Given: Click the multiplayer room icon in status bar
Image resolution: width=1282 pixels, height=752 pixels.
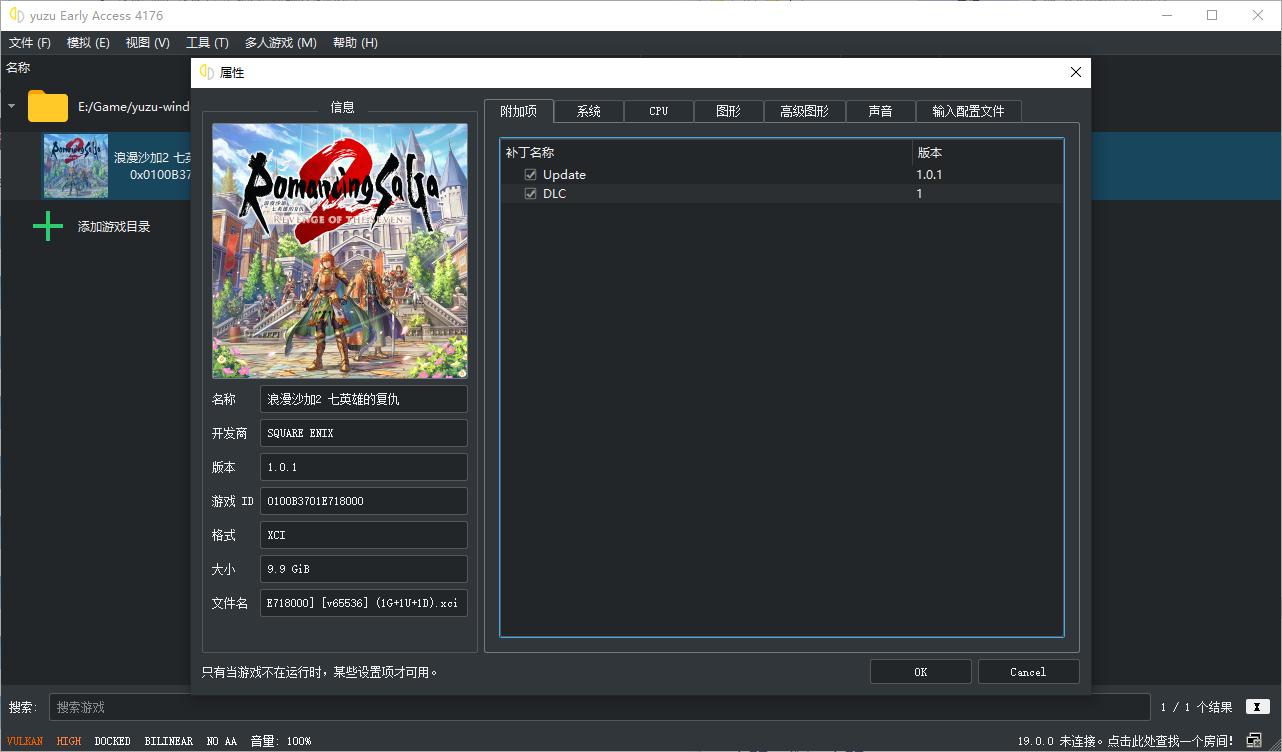Looking at the screenshot, I should (1254, 741).
